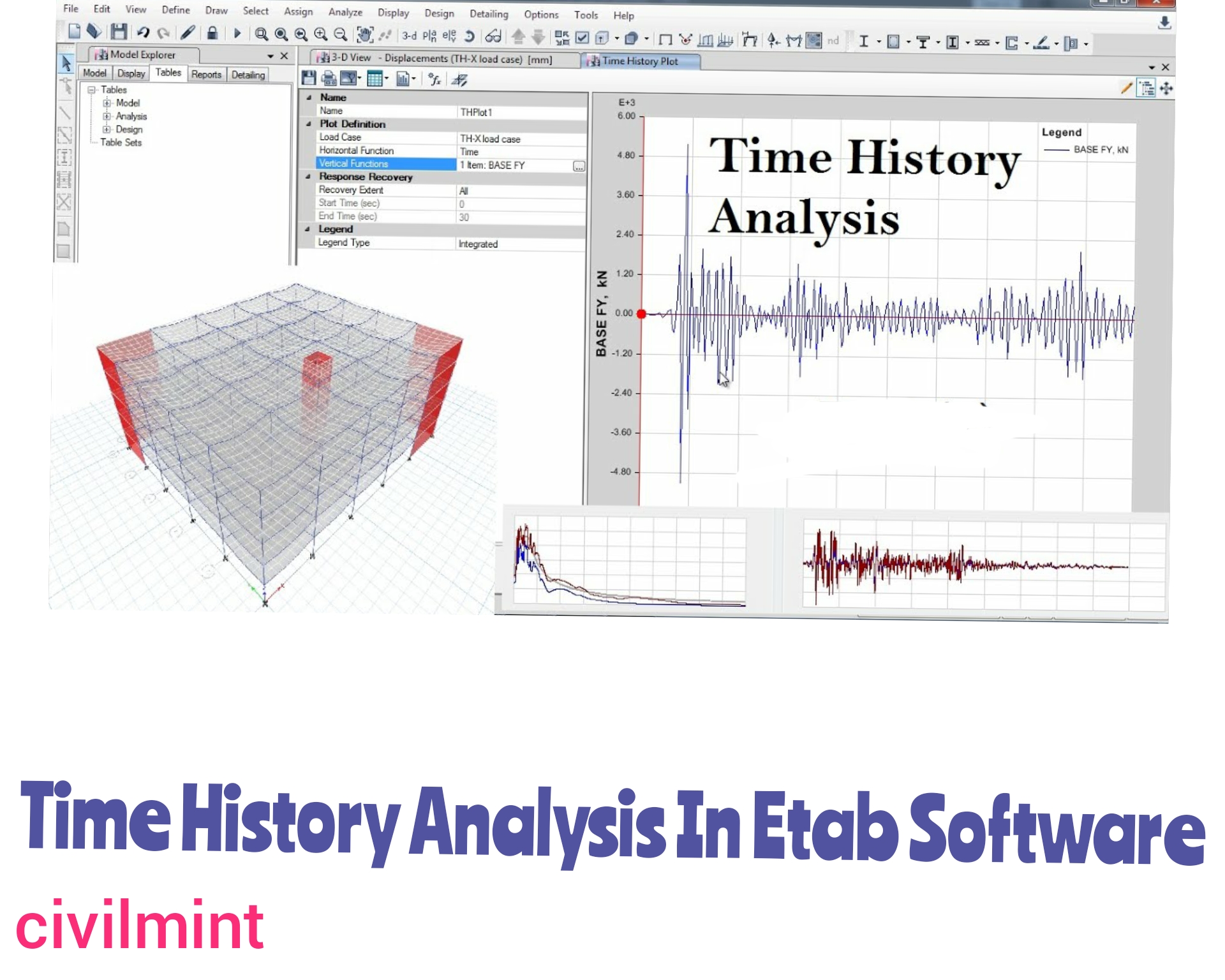This screenshot has height=980, width=1225.
Task: Open dropdown next to Composite Column Design icon
Action: pyautogui.click(x=968, y=43)
